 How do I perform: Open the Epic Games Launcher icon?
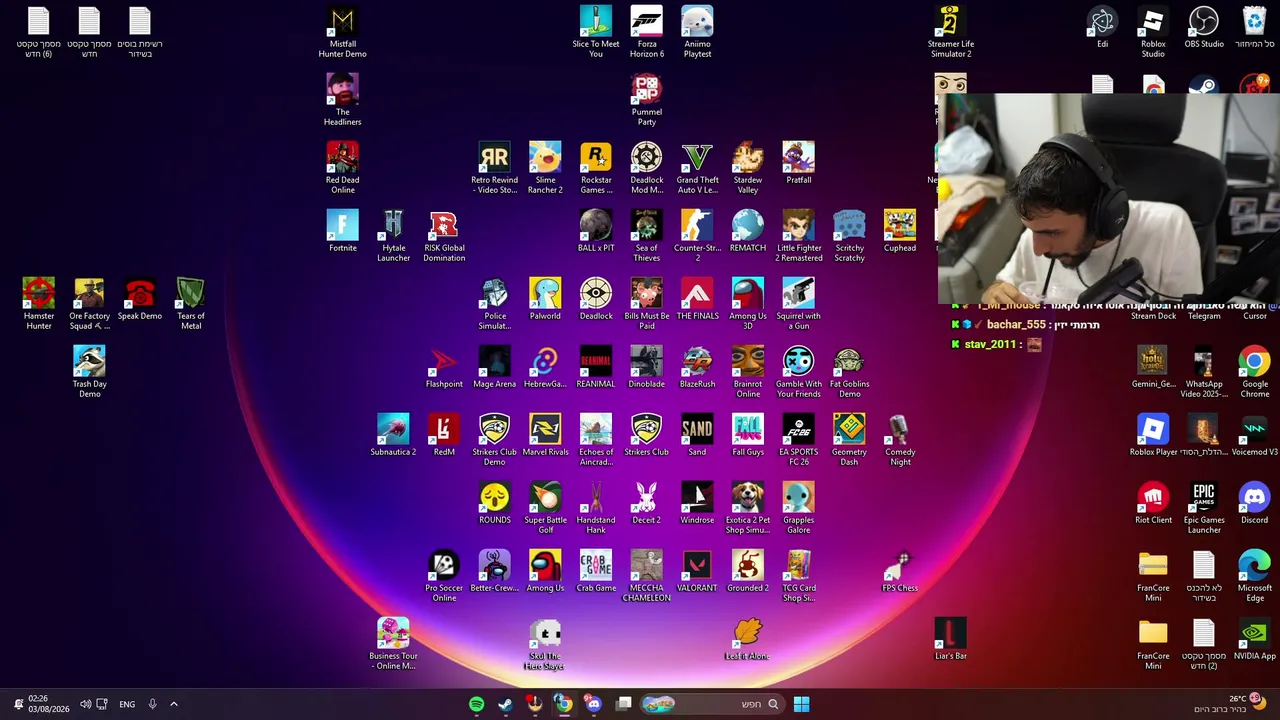click(1204, 509)
